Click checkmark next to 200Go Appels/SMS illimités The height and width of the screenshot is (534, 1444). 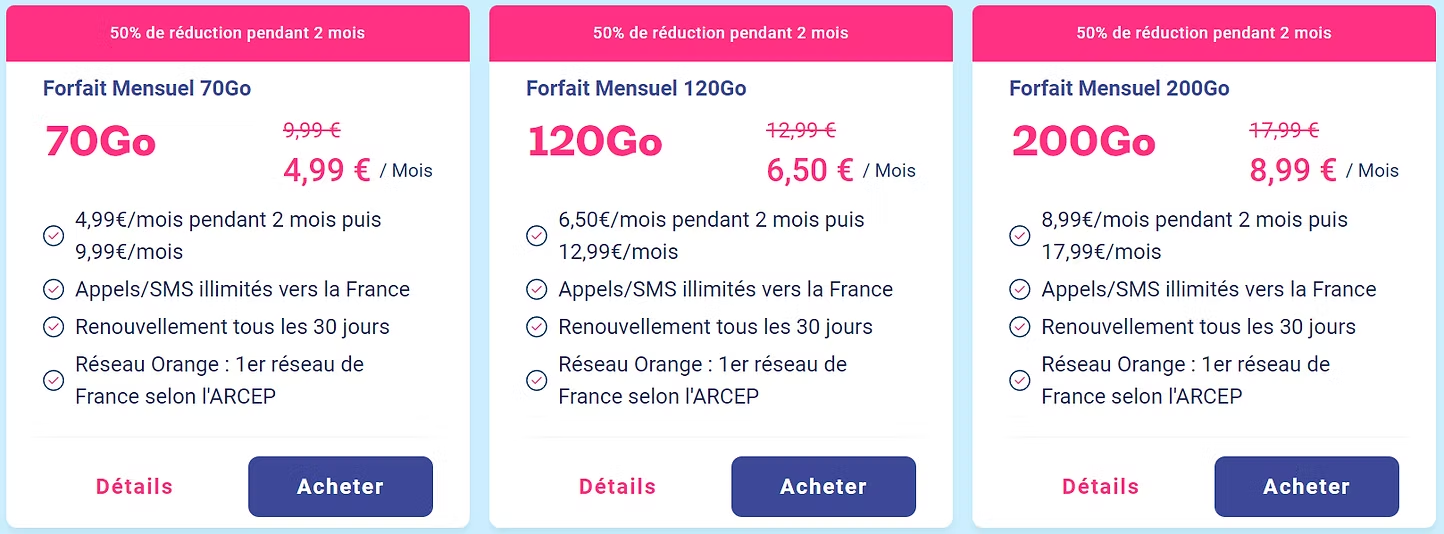click(x=1020, y=290)
